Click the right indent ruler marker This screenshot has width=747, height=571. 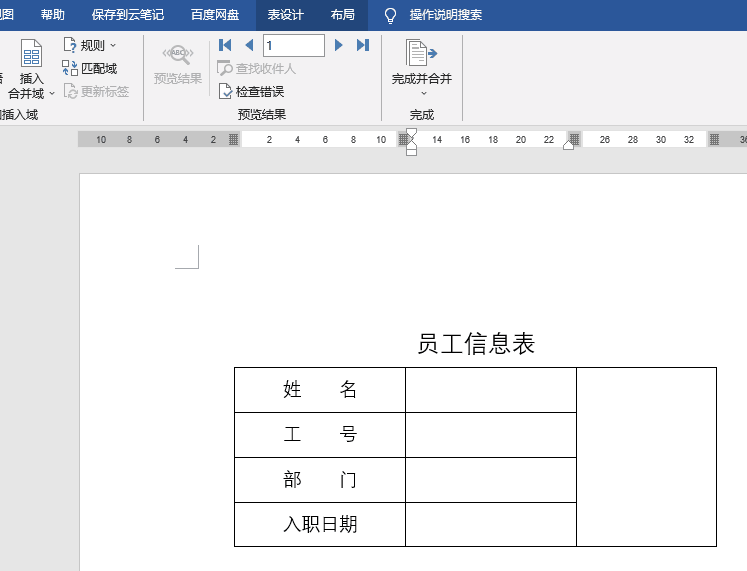tap(568, 145)
